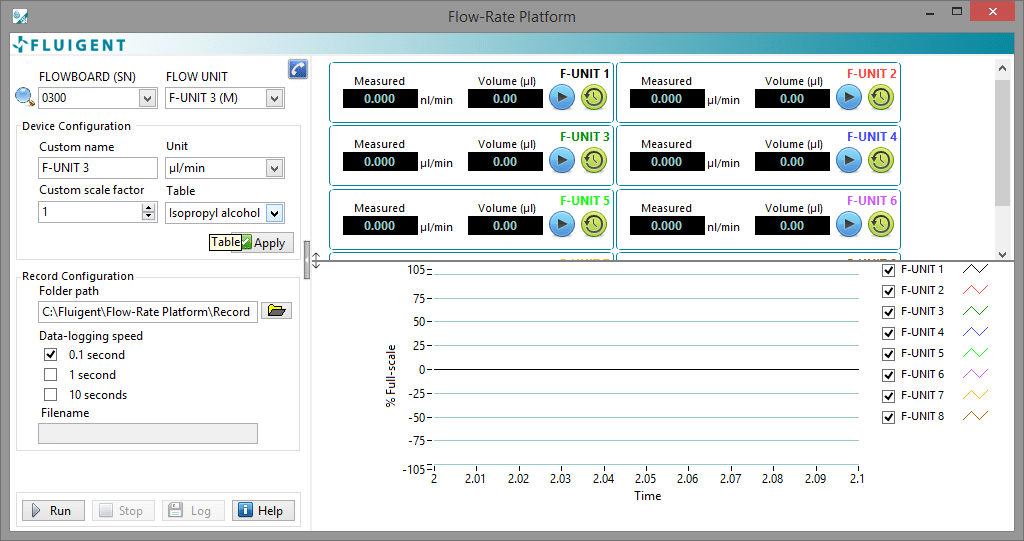This screenshot has height=541, width=1024.
Task: Start F-UNIT 6 with its play button
Action: click(848, 224)
